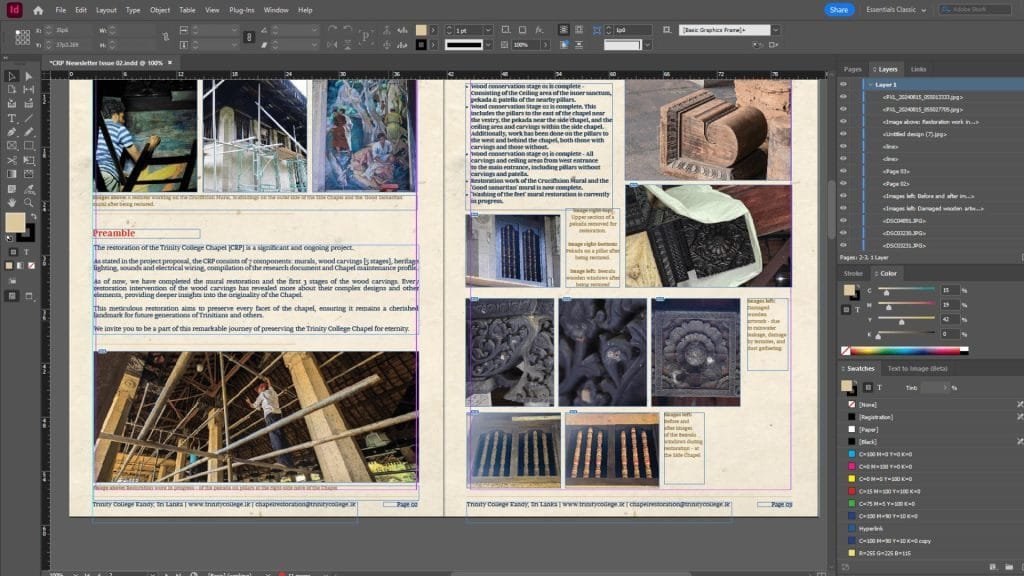
Task: Switch to the Links panel tab
Action: (x=918, y=69)
